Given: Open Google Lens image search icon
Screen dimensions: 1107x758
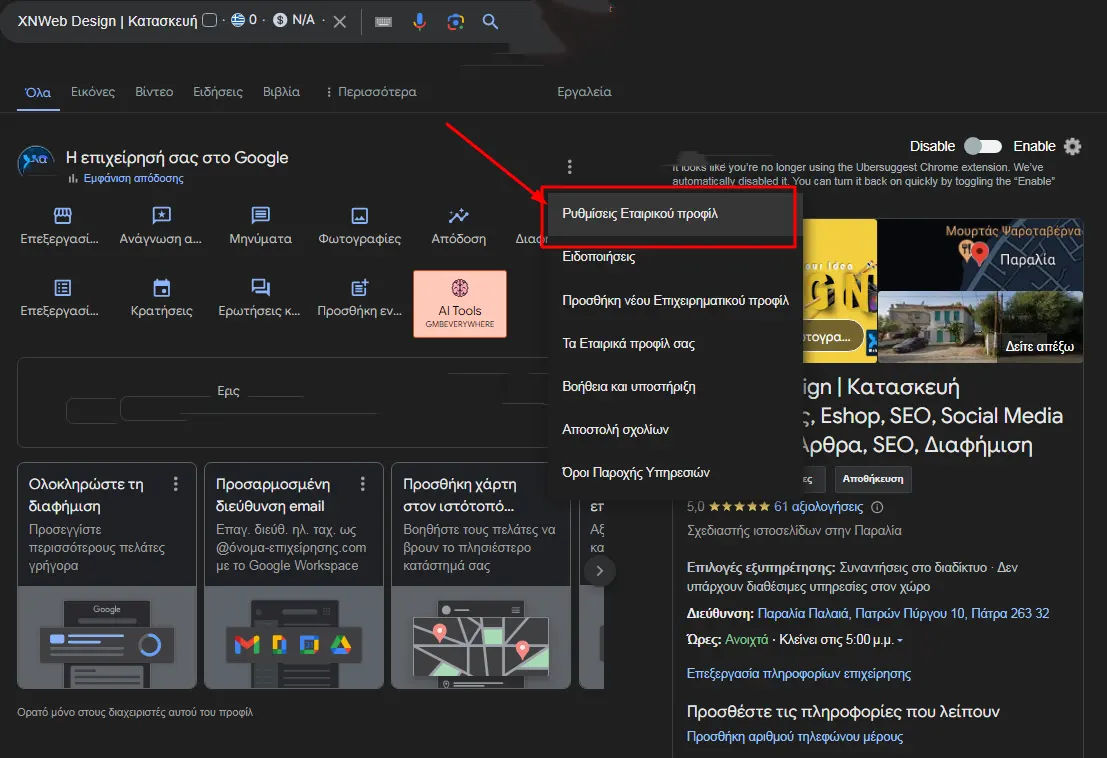Looking at the screenshot, I should click(x=455, y=22).
